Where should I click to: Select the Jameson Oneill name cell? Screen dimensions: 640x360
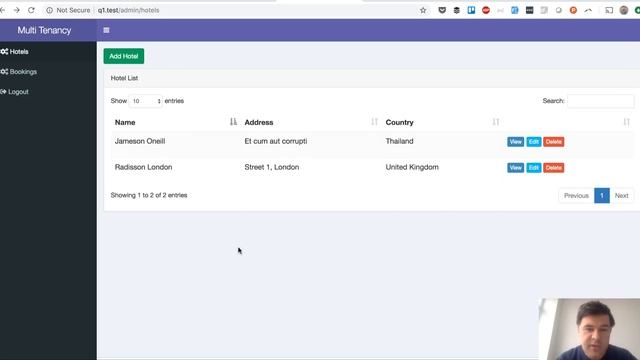140,141
